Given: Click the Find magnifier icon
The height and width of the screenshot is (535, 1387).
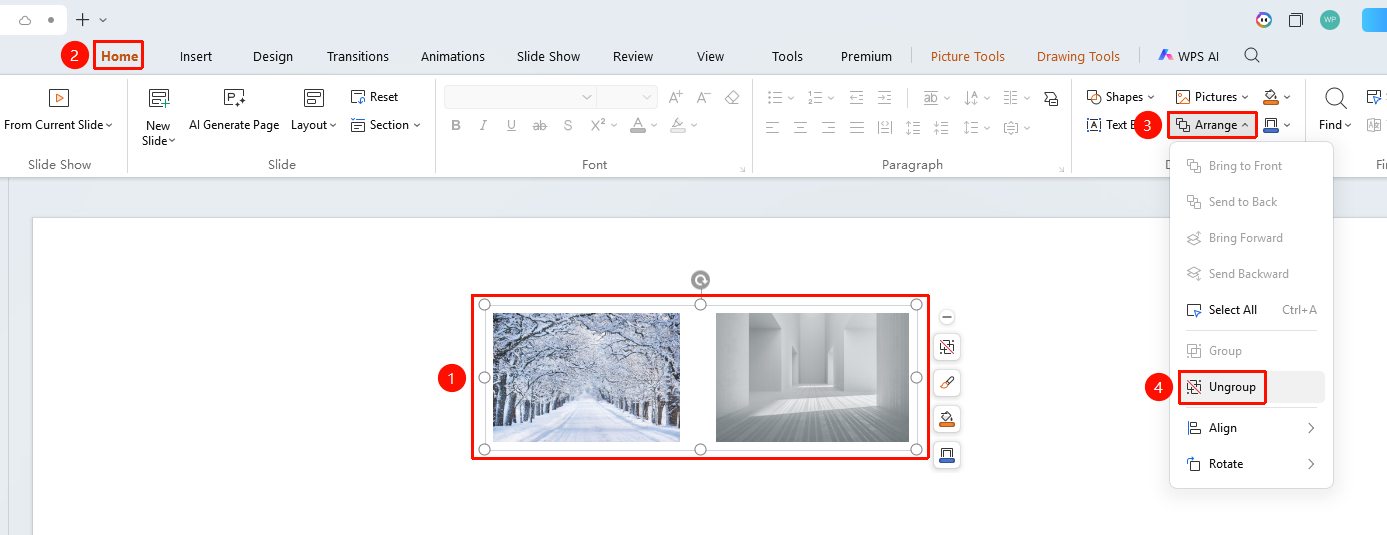Looking at the screenshot, I should [1335, 98].
